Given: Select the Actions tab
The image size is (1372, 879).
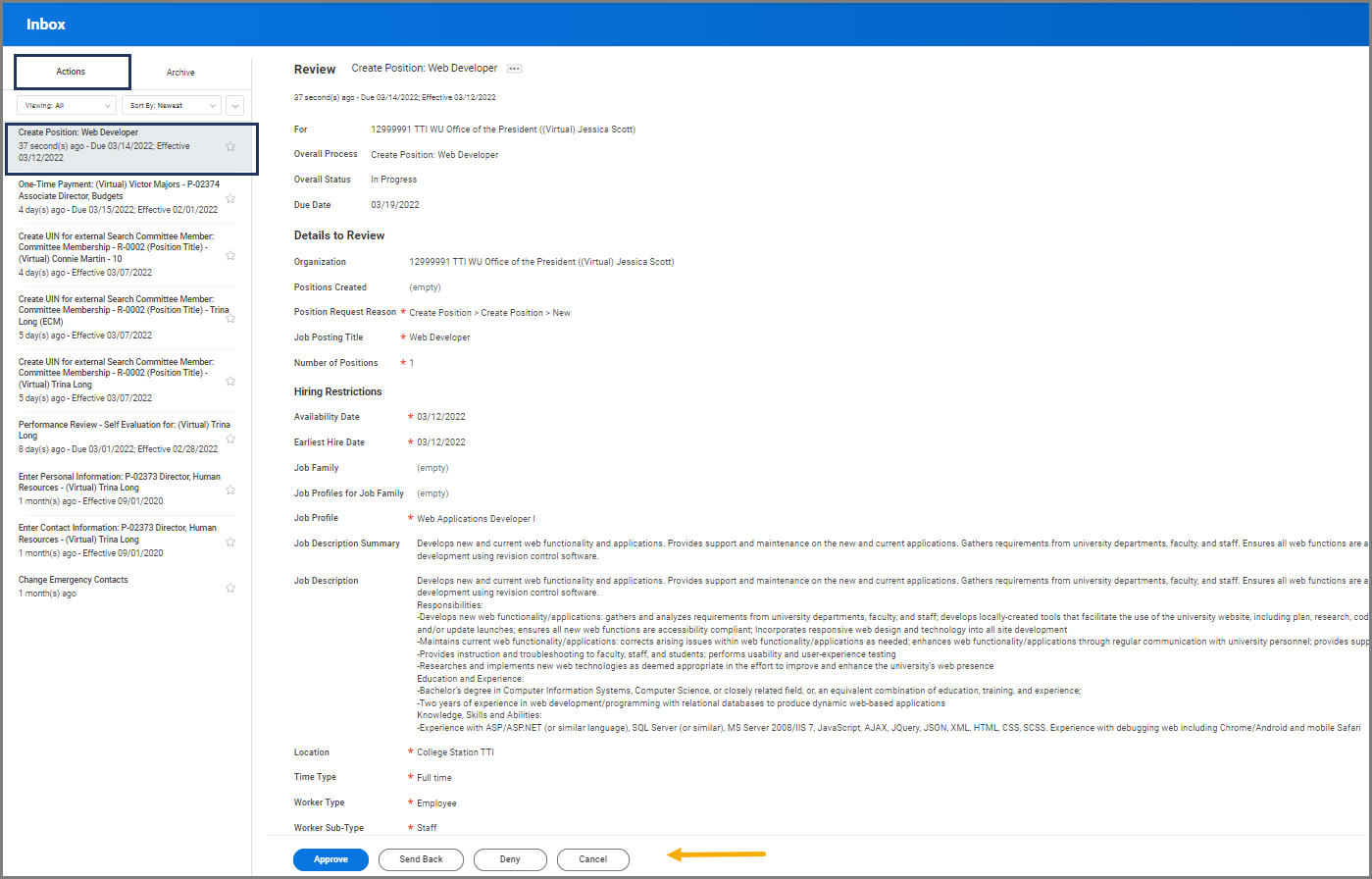Looking at the screenshot, I should [72, 72].
